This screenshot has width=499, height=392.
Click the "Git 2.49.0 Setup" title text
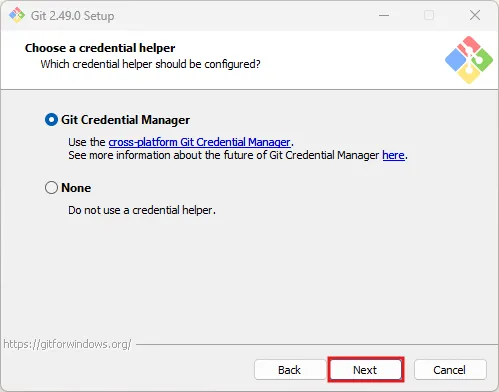[x=72, y=16]
